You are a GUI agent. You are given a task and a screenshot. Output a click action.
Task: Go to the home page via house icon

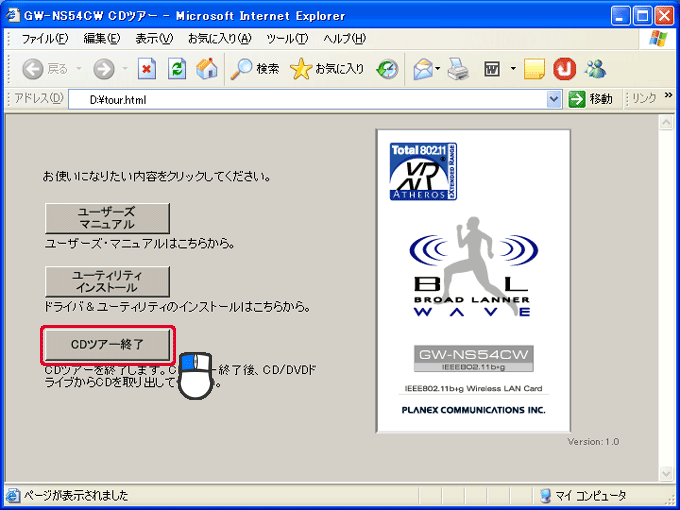click(x=206, y=69)
